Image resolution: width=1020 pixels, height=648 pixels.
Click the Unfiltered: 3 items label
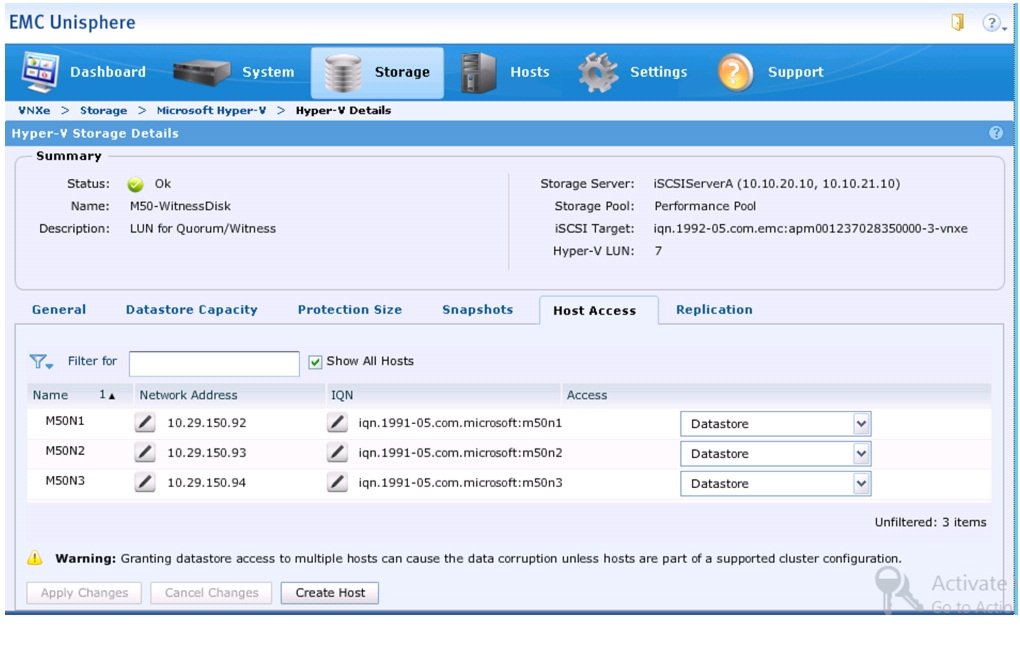click(930, 522)
